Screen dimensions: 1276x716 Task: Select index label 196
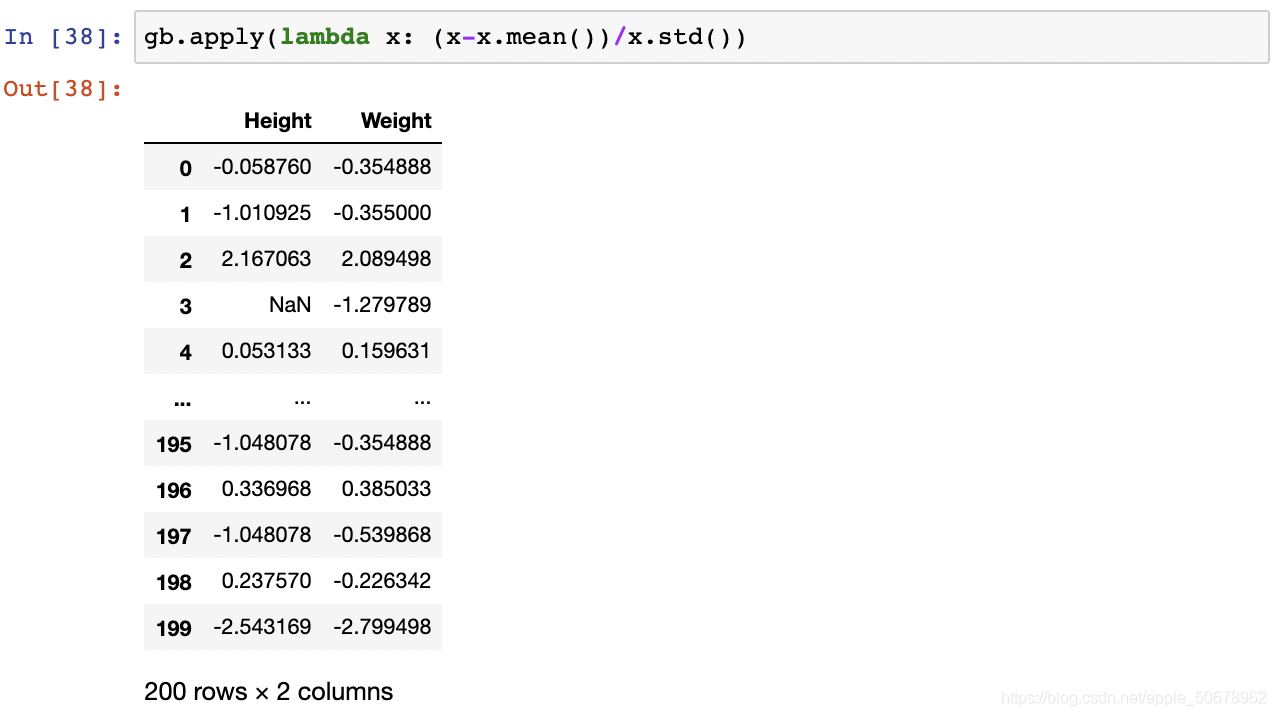tap(174, 490)
